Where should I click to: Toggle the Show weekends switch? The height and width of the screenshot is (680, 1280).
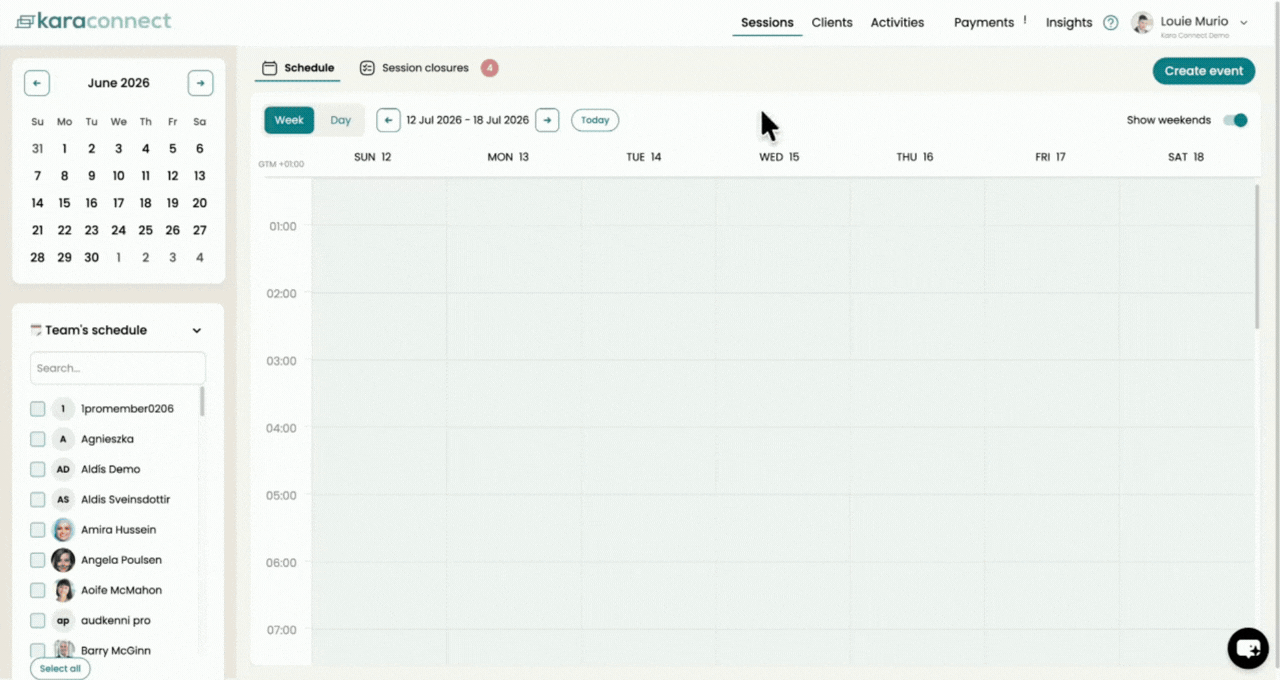tap(1236, 120)
